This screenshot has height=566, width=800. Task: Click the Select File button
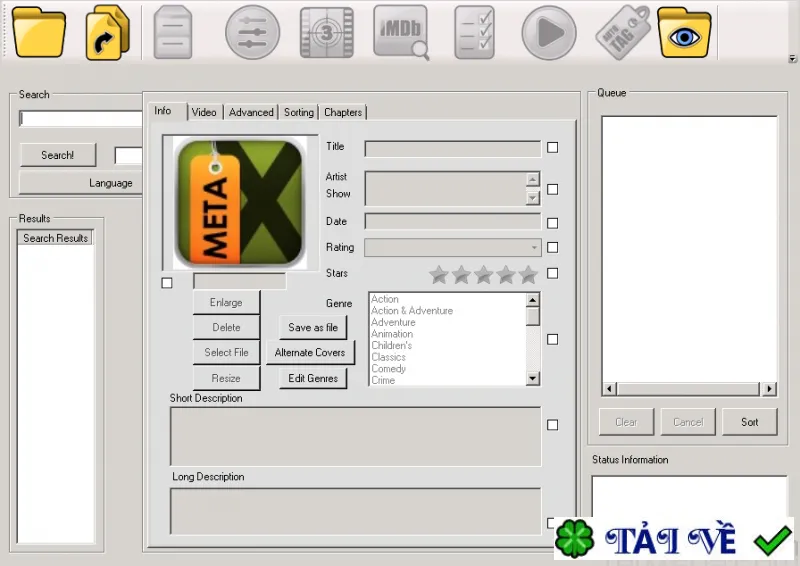[x=226, y=352]
